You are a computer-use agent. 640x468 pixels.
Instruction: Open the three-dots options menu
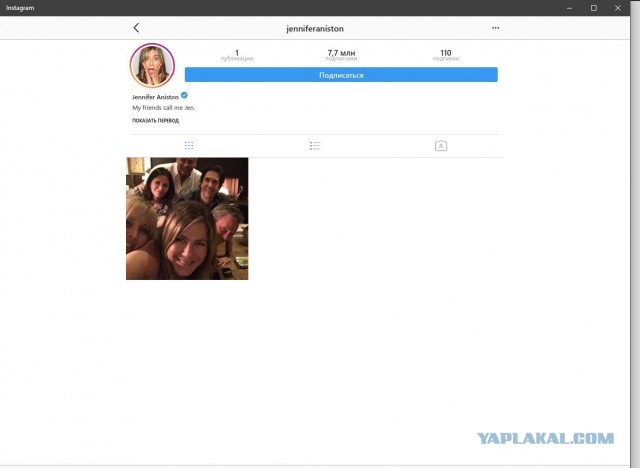(495, 28)
